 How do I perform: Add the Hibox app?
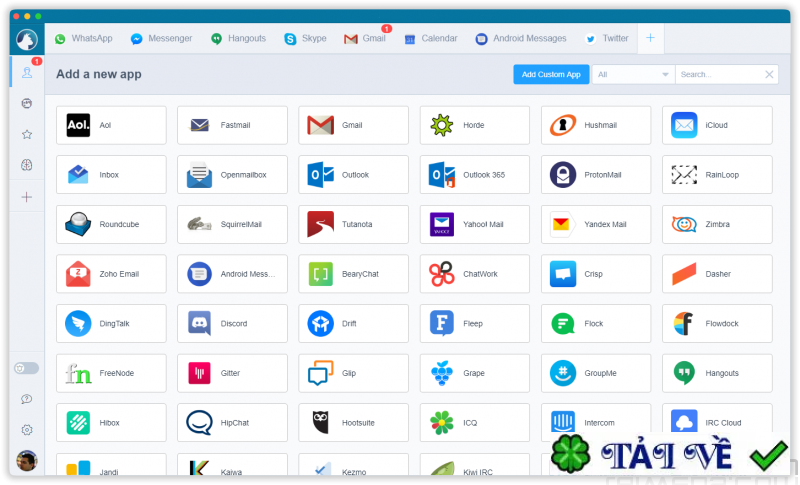click(x=111, y=423)
